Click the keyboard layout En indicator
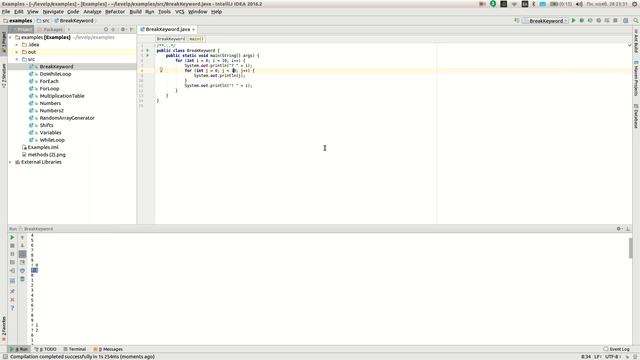 tap(524, 4)
